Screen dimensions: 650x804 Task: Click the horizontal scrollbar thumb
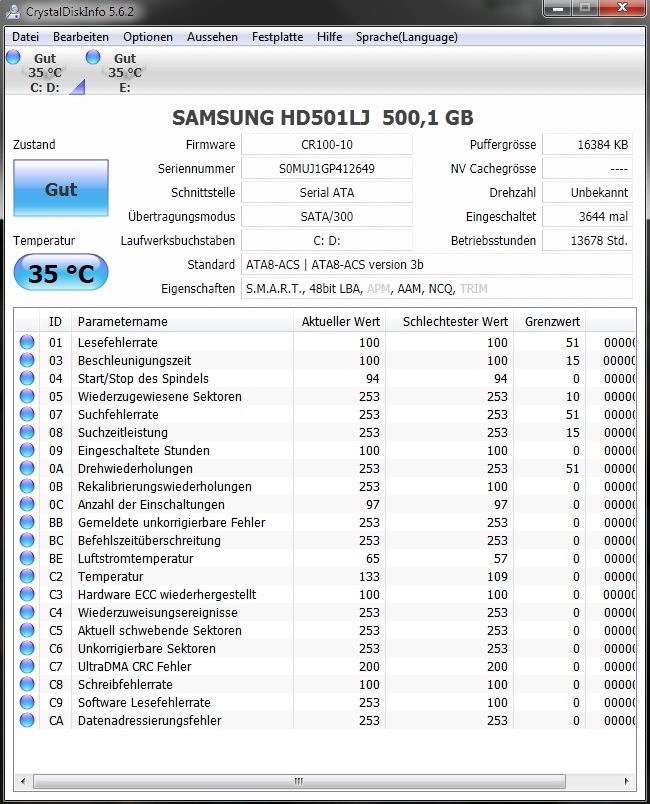tap(299, 781)
